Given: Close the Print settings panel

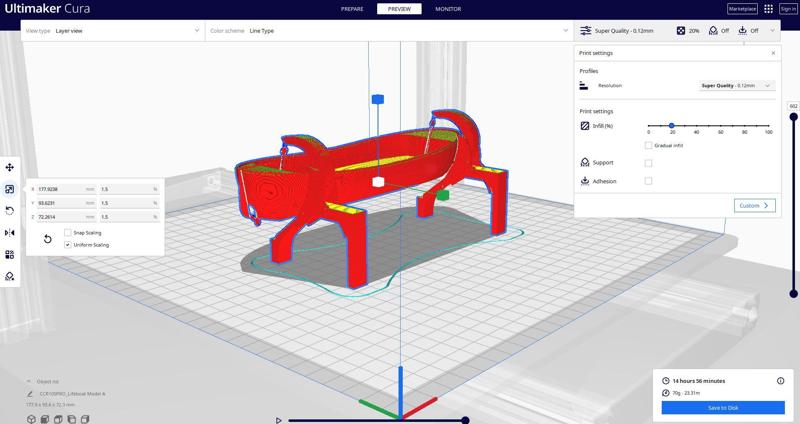Looking at the screenshot, I should (773, 53).
